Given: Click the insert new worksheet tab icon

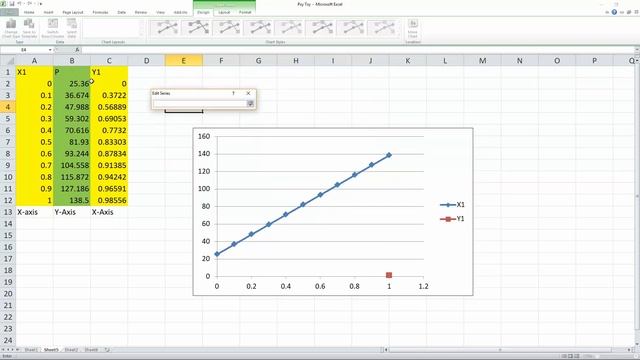Looking at the screenshot, I should [107, 350].
